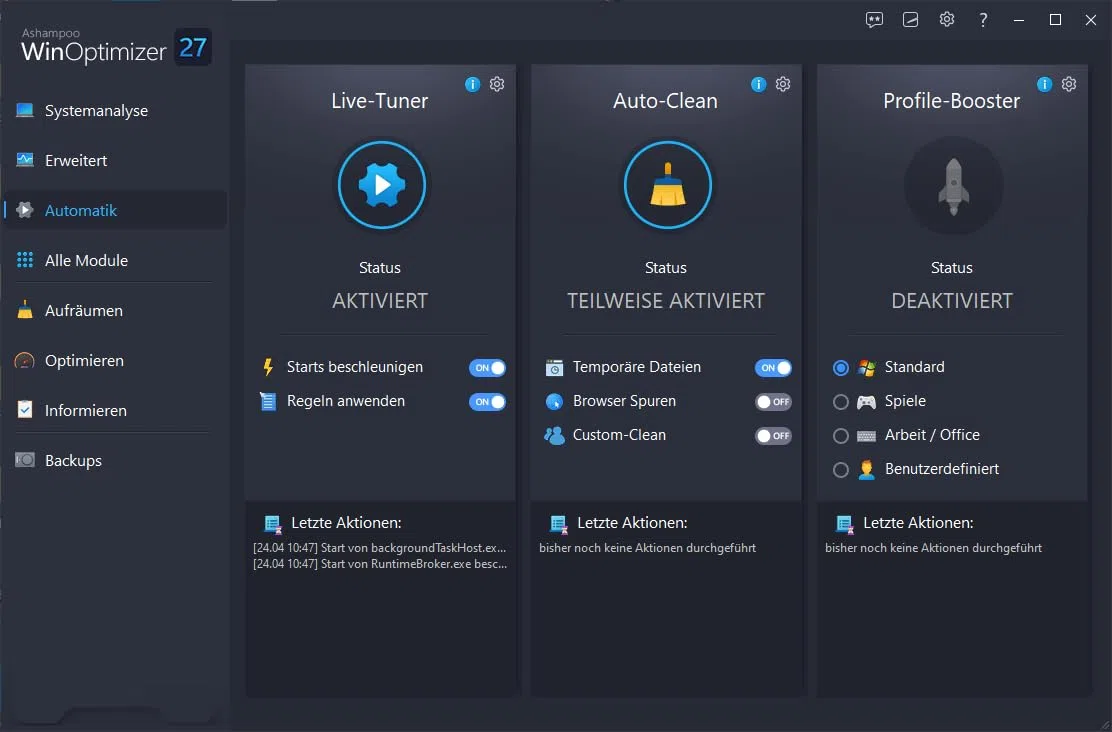Select the Arbeit / Office radio button
This screenshot has width=1112, height=732.
tap(840, 436)
